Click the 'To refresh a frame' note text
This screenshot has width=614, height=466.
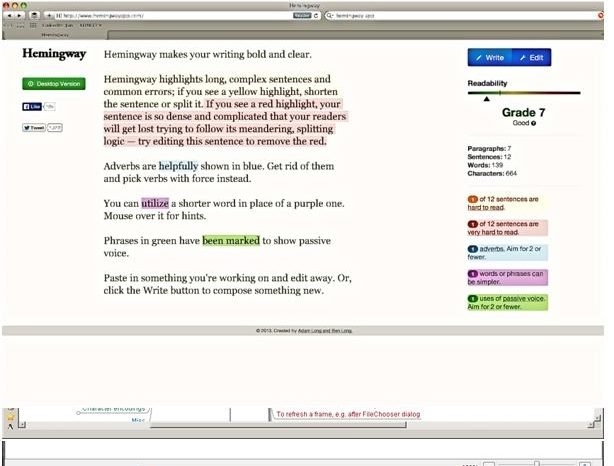[x=348, y=414]
